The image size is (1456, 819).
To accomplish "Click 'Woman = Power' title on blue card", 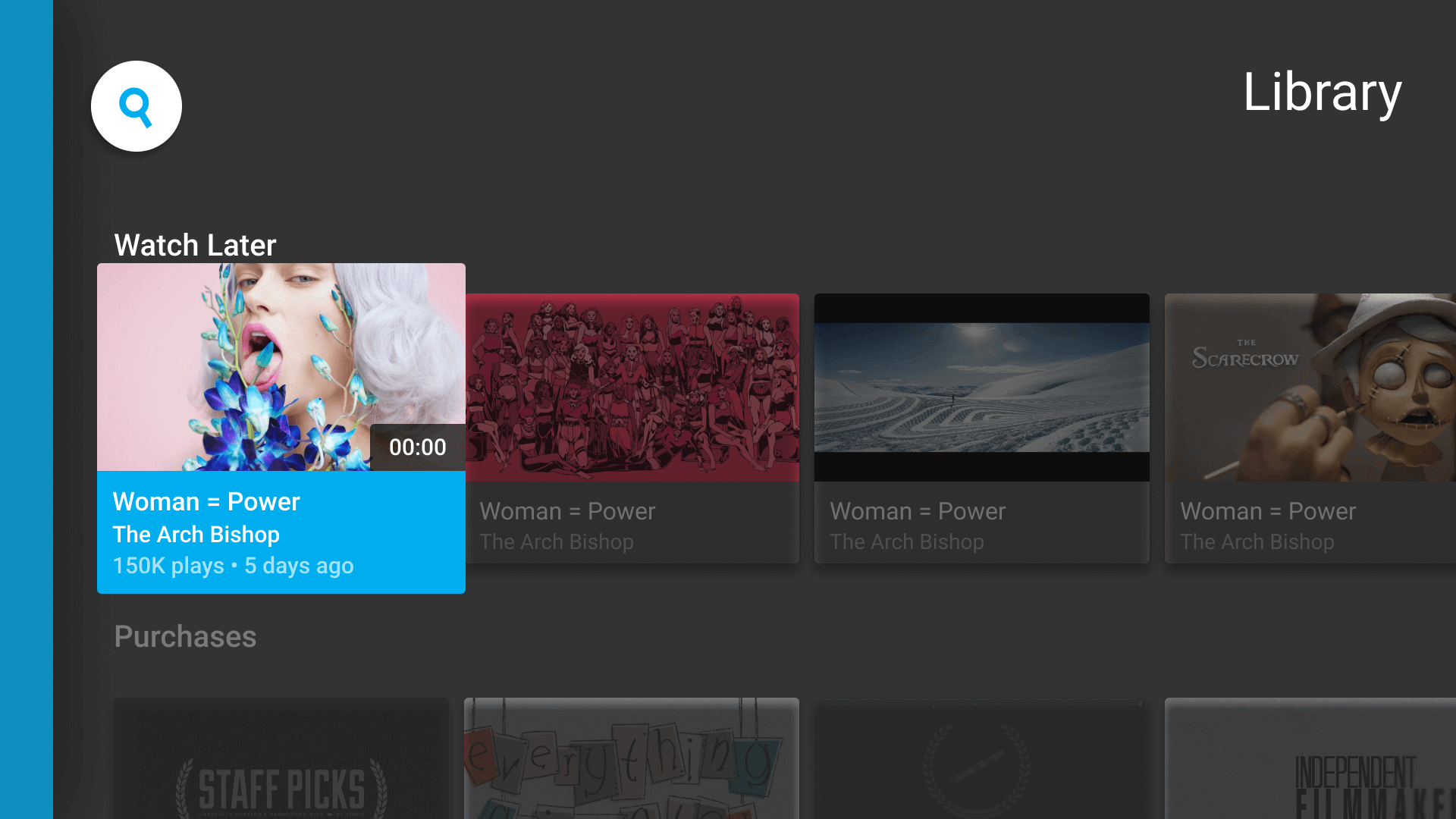I will (206, 501).
